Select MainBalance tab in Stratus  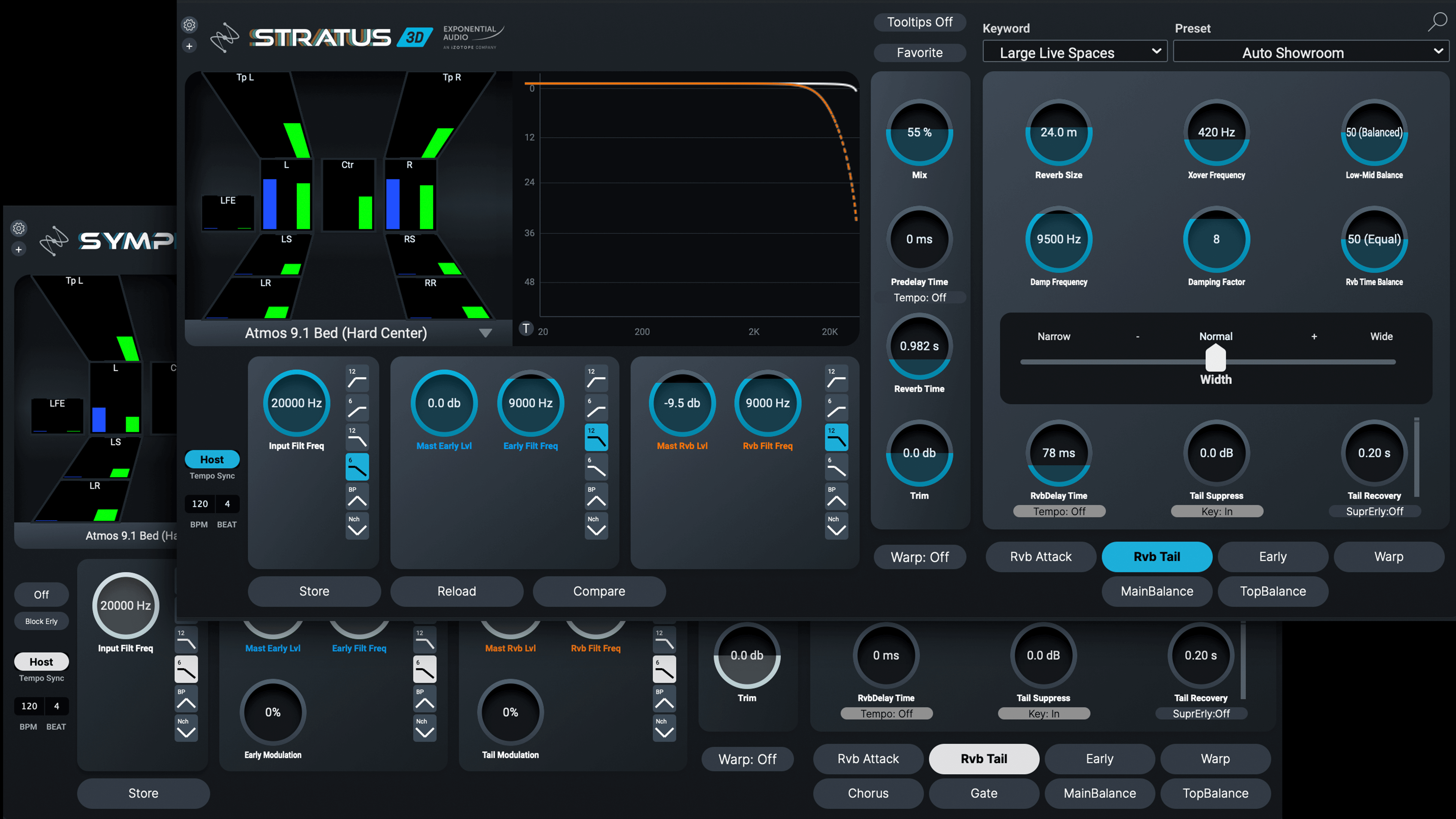point(1157,591)
